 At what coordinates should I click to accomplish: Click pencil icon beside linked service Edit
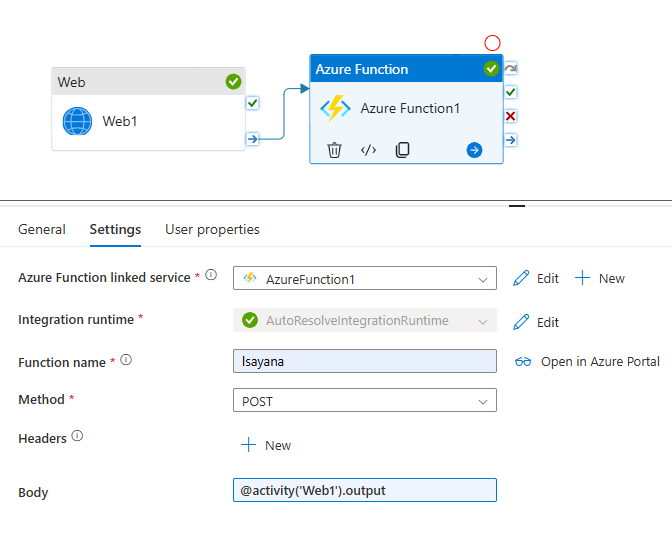tap(521, 278)
